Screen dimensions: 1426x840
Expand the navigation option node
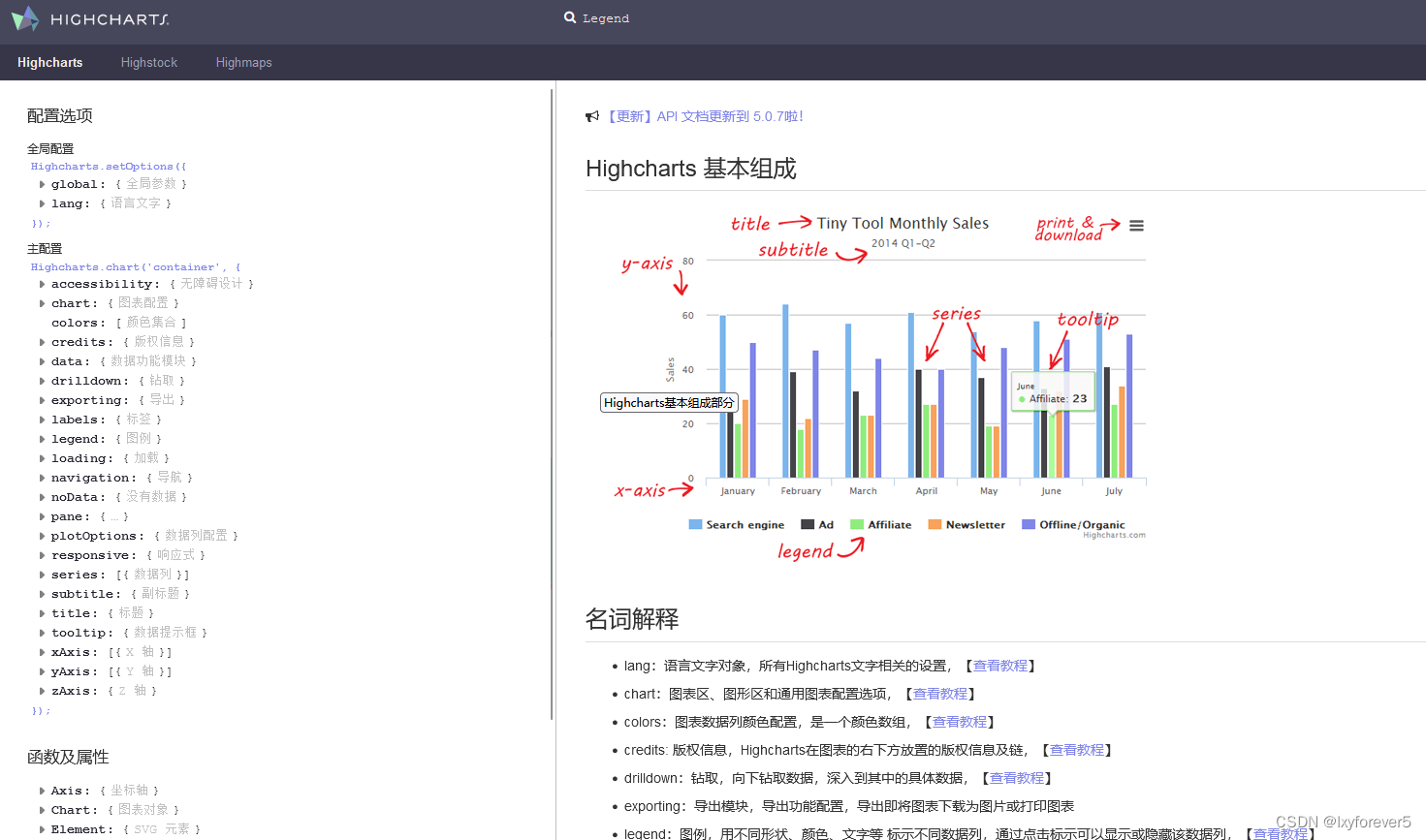pyautogui.click(x=42, y=478)
